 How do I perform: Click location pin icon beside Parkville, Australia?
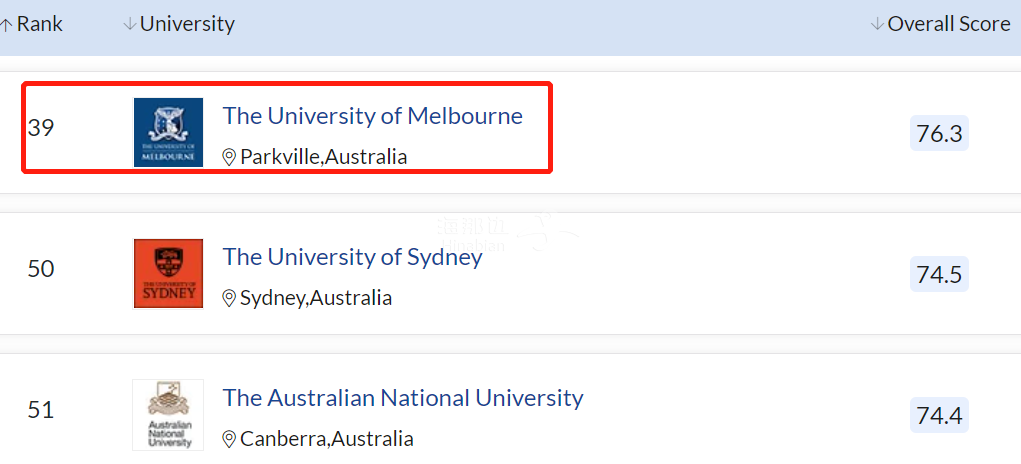229,157
